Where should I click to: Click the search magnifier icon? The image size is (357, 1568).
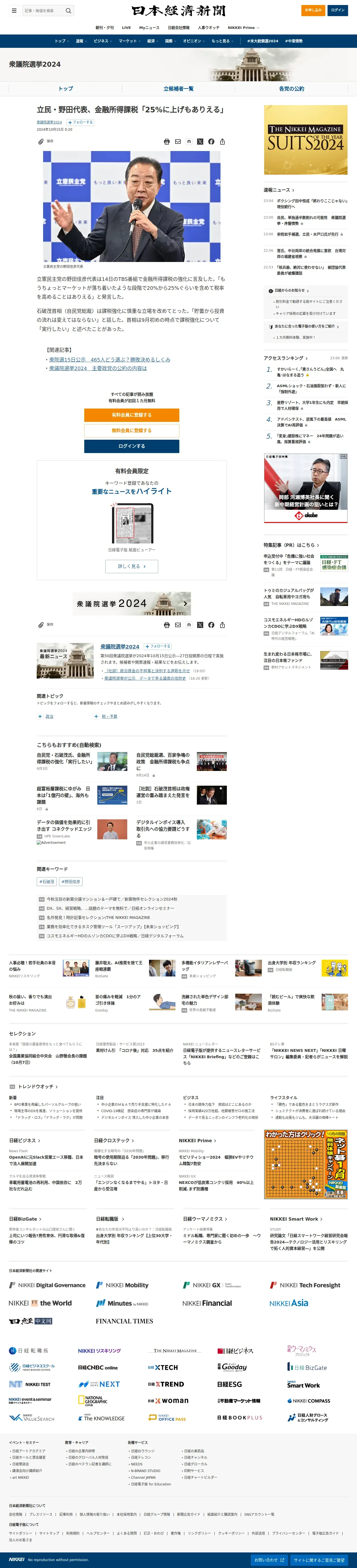pyautogui.click(x=68, y=10)
